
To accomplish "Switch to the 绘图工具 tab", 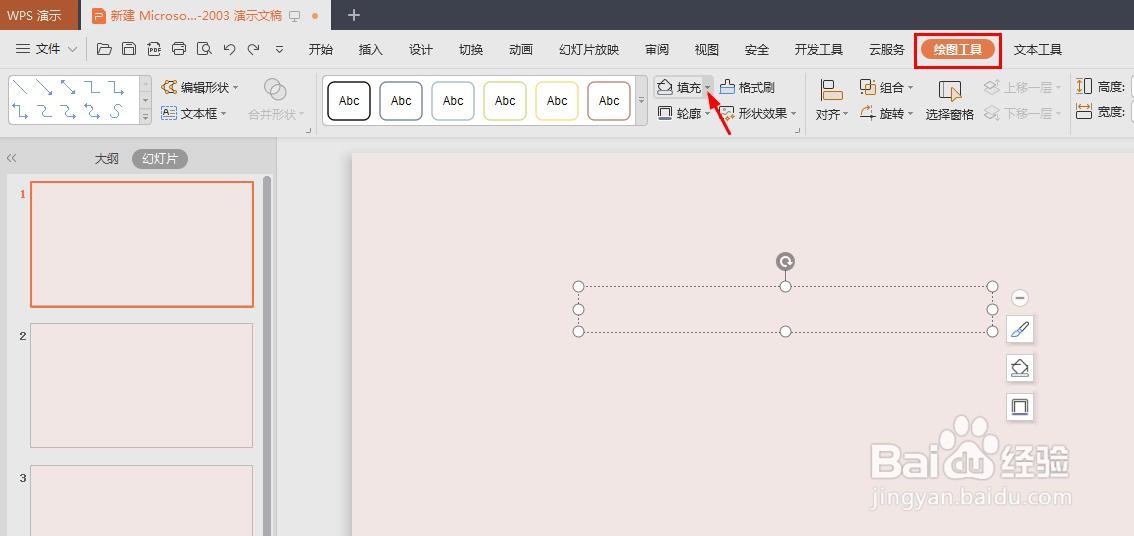I will tap(958, 50).
